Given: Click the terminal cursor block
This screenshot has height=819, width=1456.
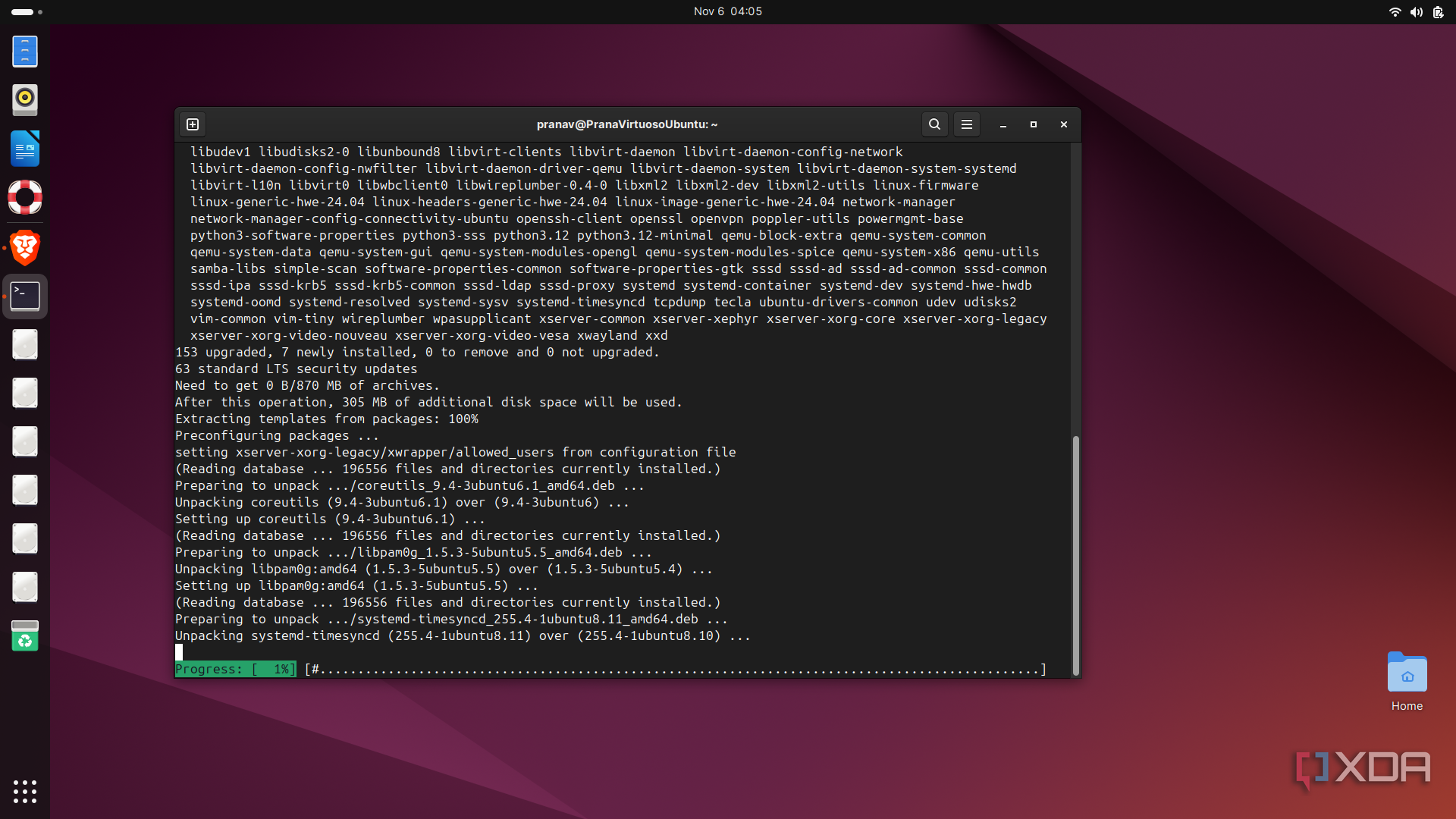Looking at the screenshot, I should 179,652.
